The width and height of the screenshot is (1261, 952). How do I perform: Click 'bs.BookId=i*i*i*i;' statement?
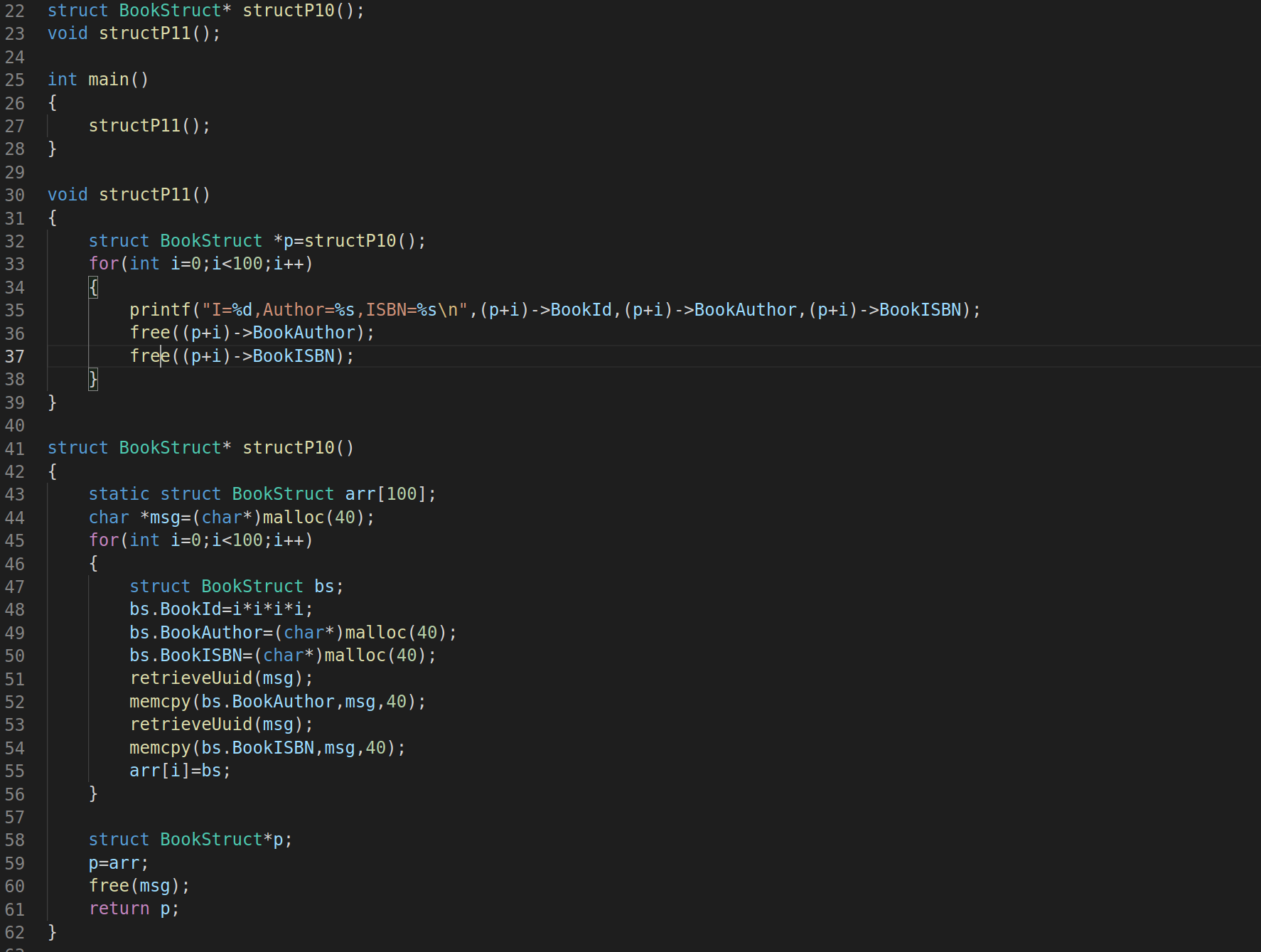[x=221, y=609]
